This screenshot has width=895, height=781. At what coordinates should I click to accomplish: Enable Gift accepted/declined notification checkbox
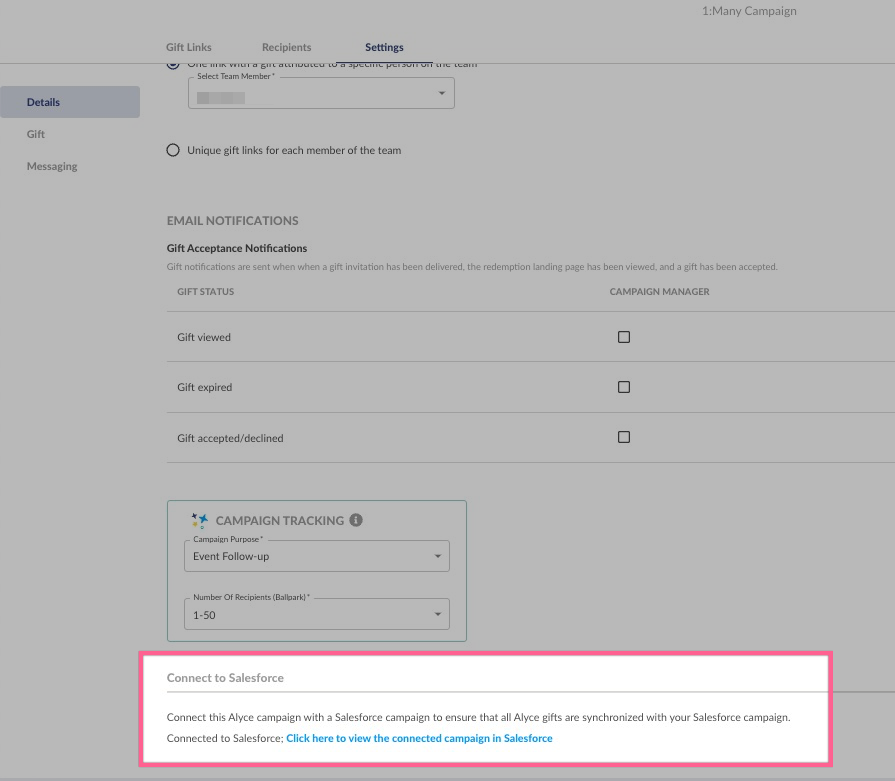[x=624, y=437]
